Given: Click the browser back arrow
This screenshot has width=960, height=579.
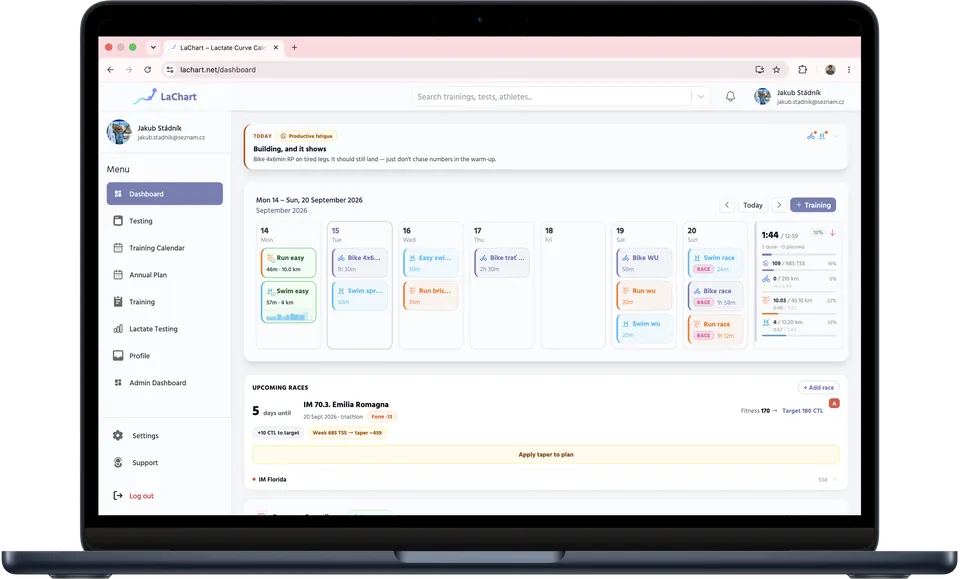Looking at the screenshot, I should point(110,70).
